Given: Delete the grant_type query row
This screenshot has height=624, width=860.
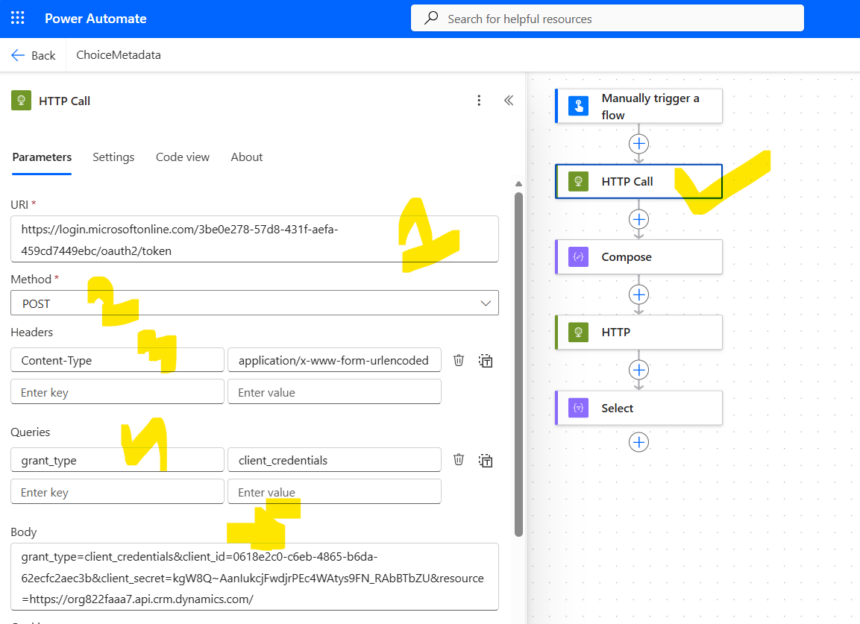Looking at the screenshot, I should [458, 460].
